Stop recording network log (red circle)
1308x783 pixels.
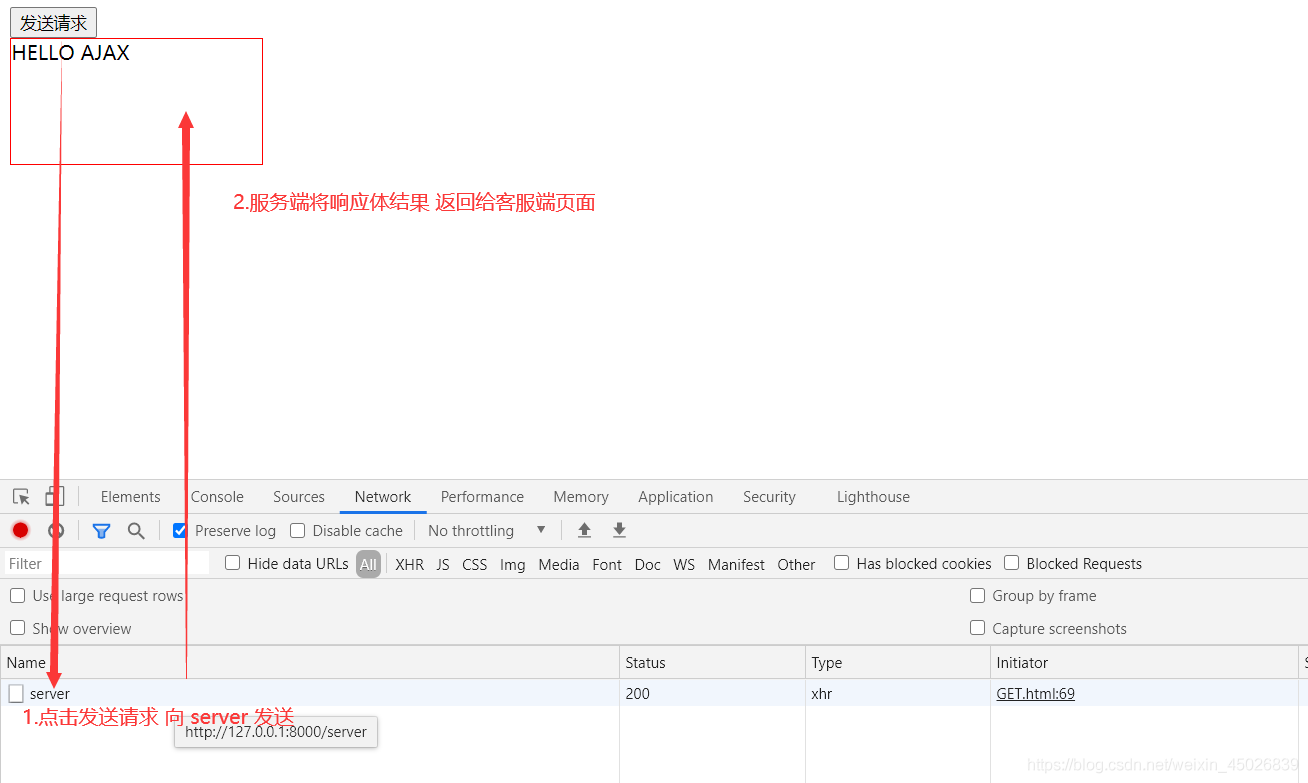(20, 530)
